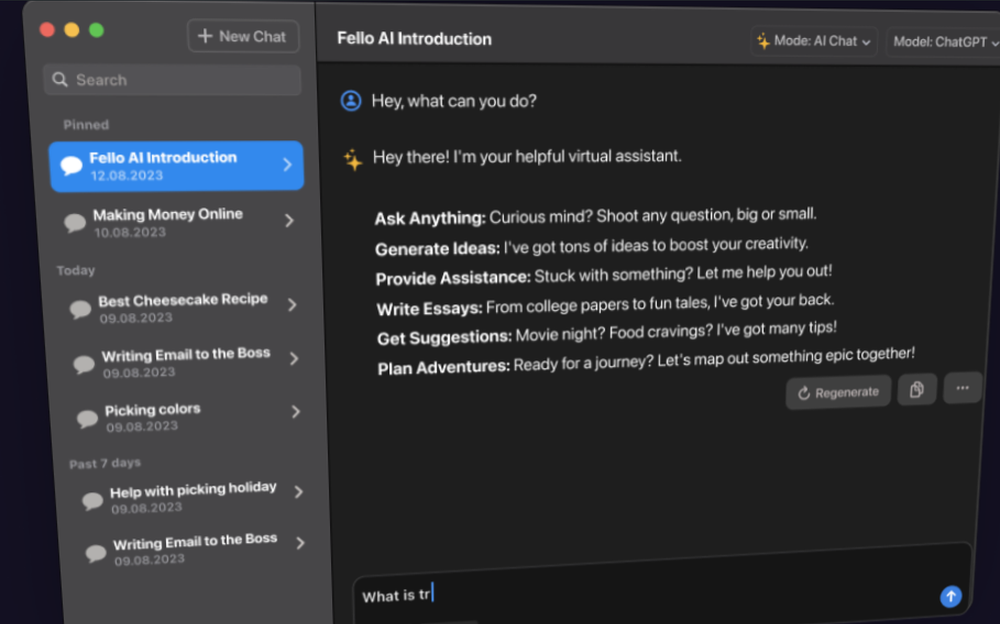Open the ellipsis more-options icon
The image size is (1000, 624).
pyautogui.click(x=962, y=387)
